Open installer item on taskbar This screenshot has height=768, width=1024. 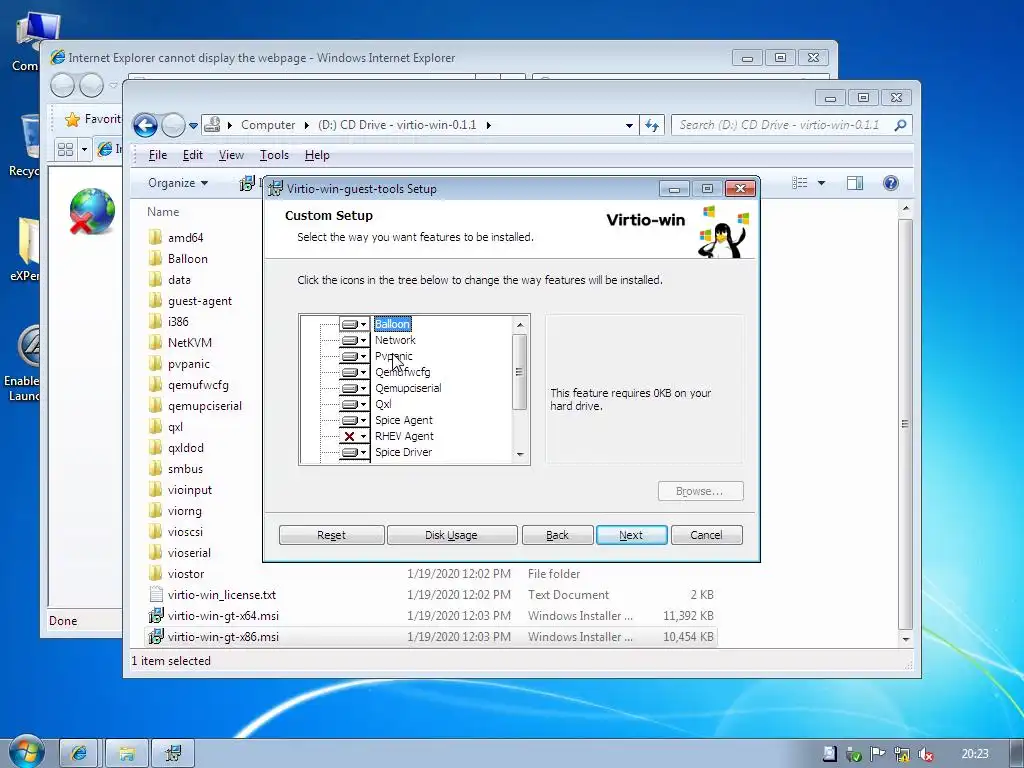pyautogui.click(x=174, y=754)
